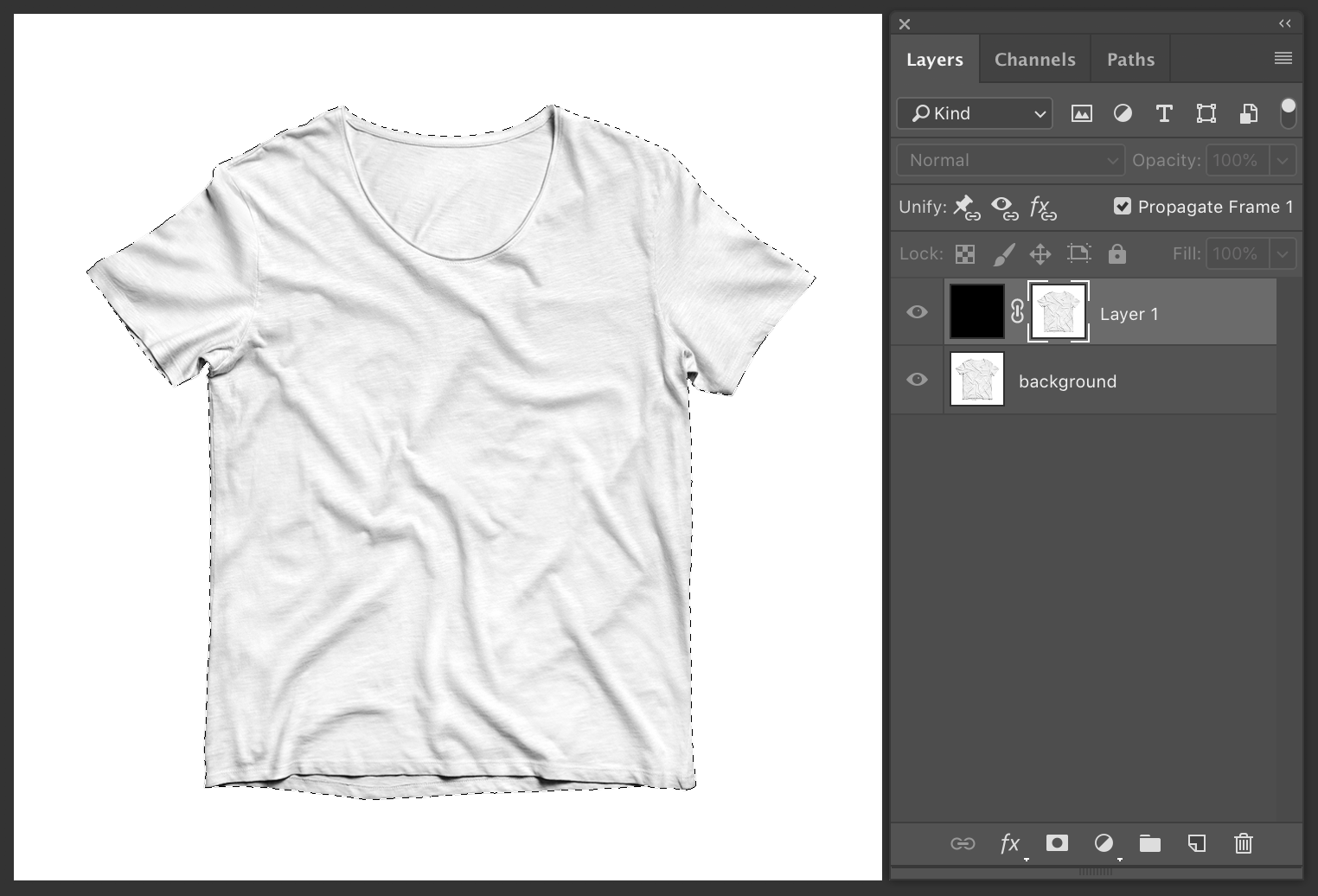
Task: Filter layers by type layers
Action: pyautogui.click(x=1164, y=113)
